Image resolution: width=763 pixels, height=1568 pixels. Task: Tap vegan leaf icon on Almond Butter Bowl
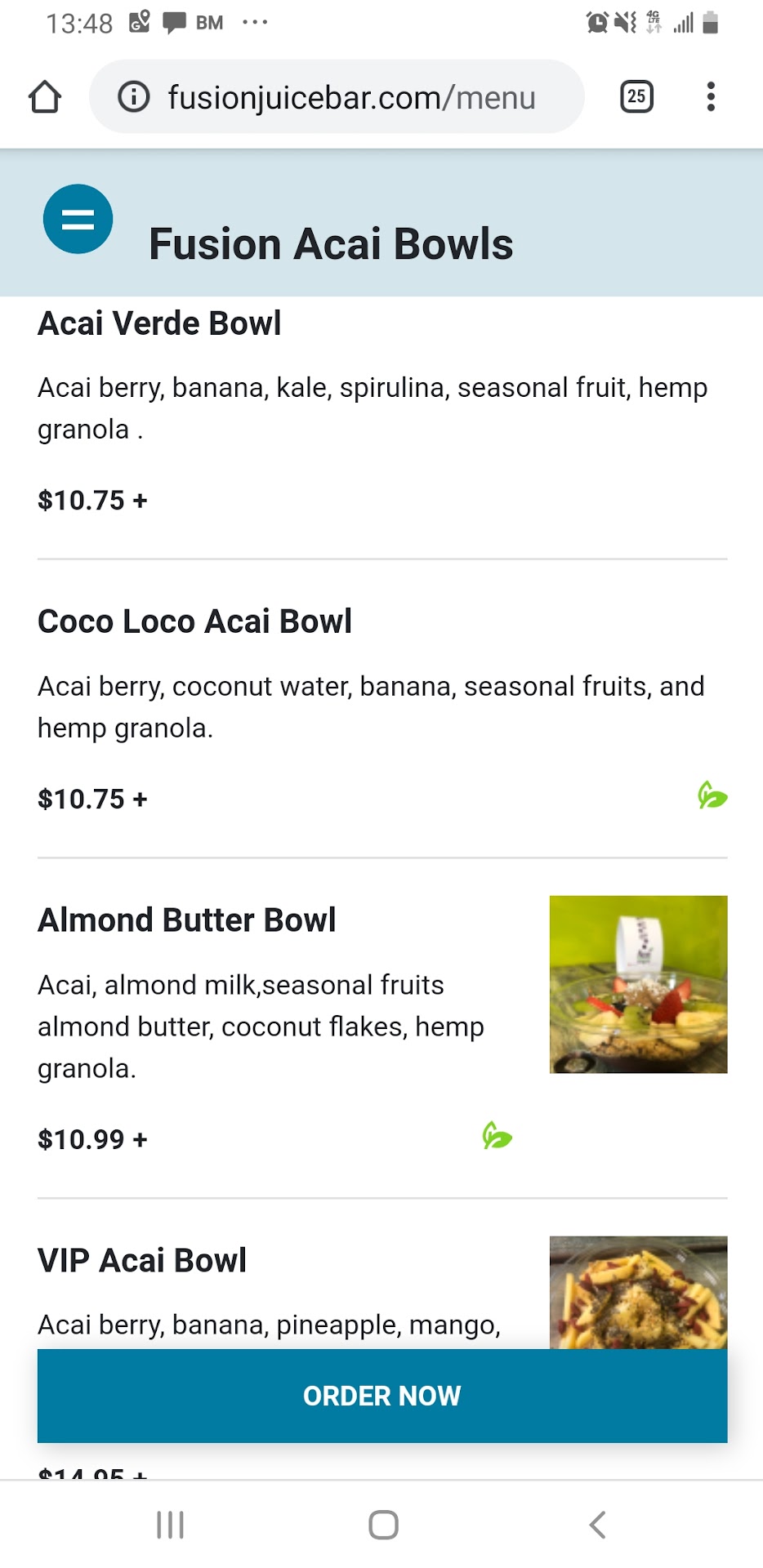pyautogui.click(x=497, y=1135)
